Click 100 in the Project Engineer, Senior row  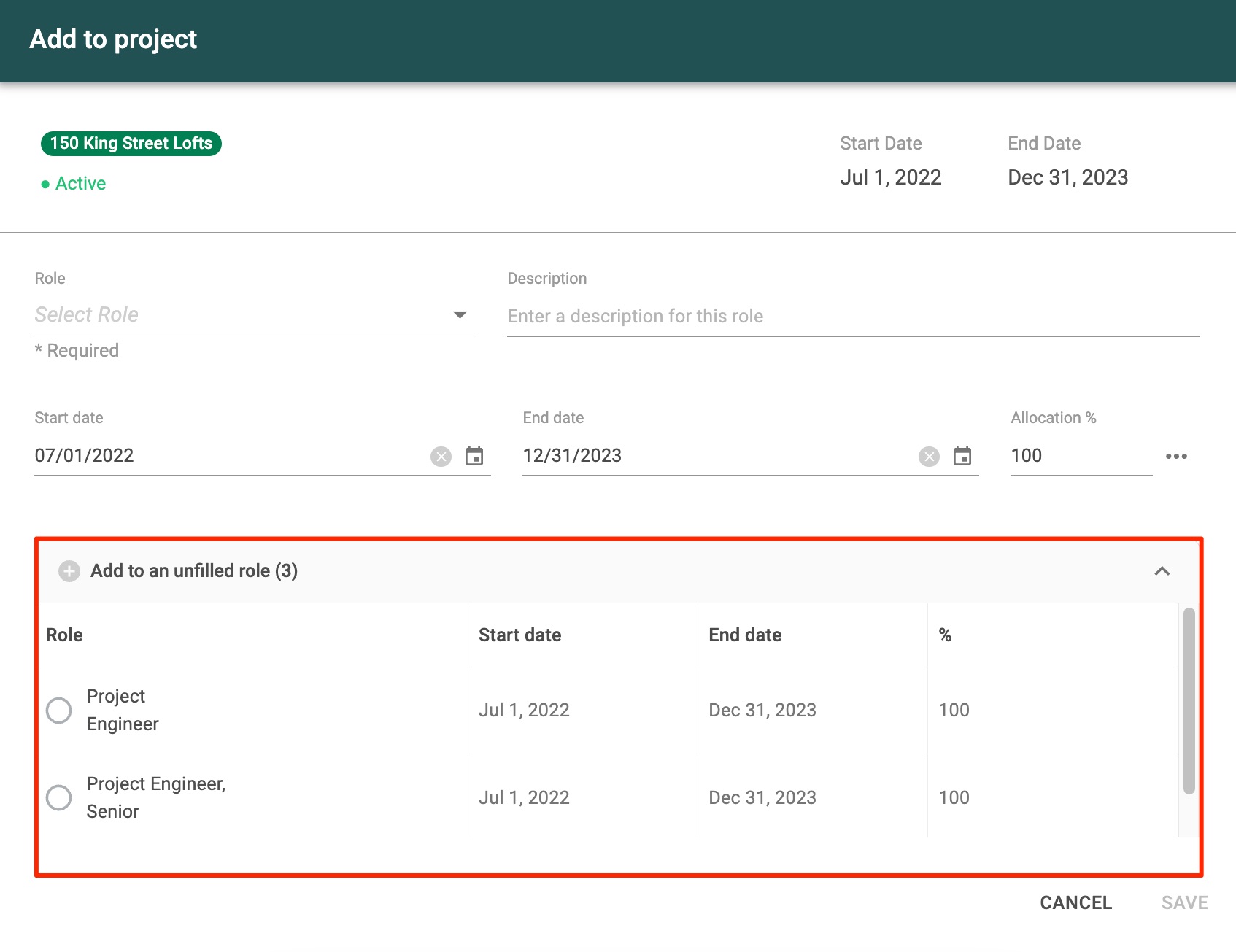point(954,797)
